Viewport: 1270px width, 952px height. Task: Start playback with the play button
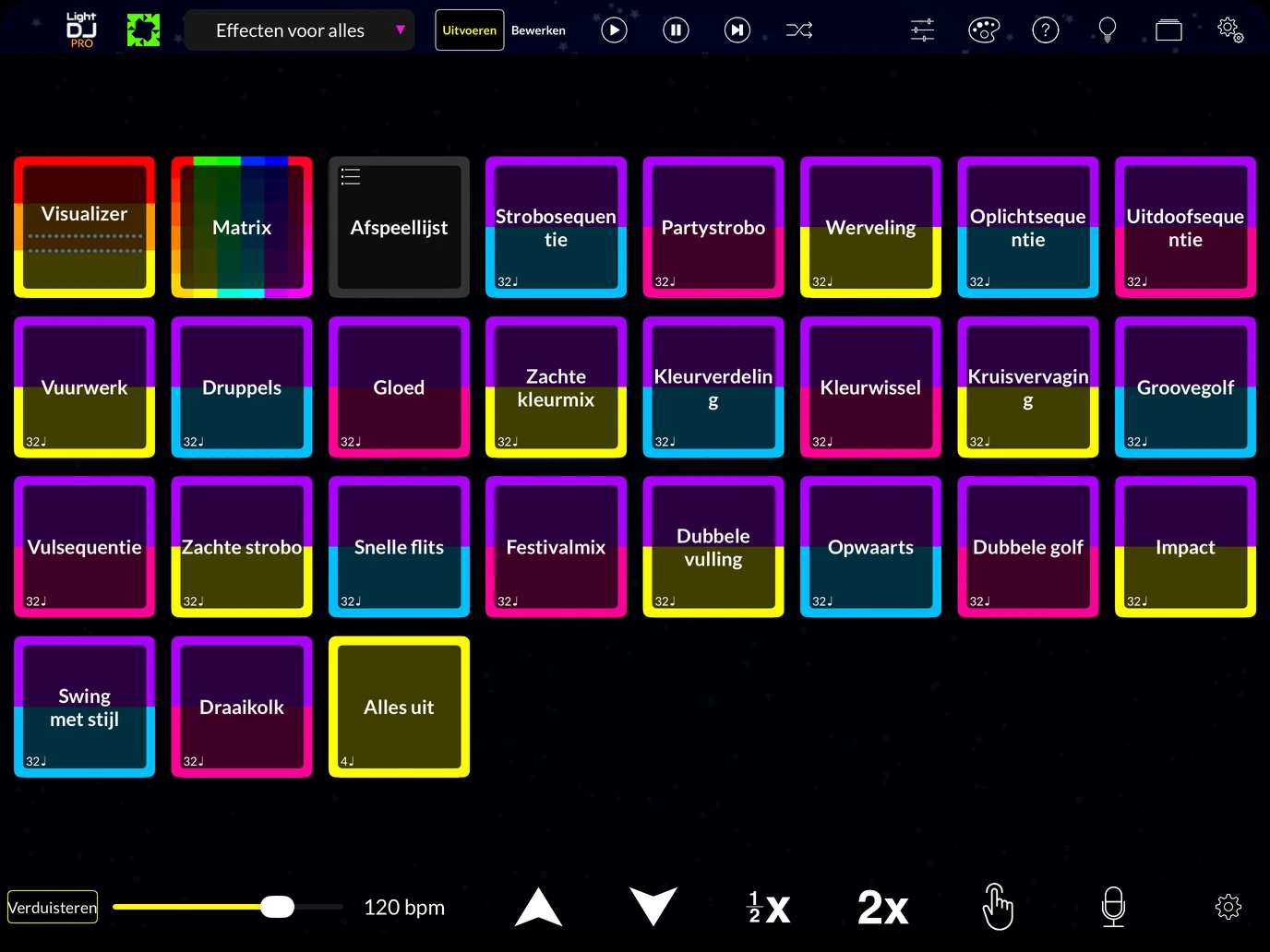[614, 30]
